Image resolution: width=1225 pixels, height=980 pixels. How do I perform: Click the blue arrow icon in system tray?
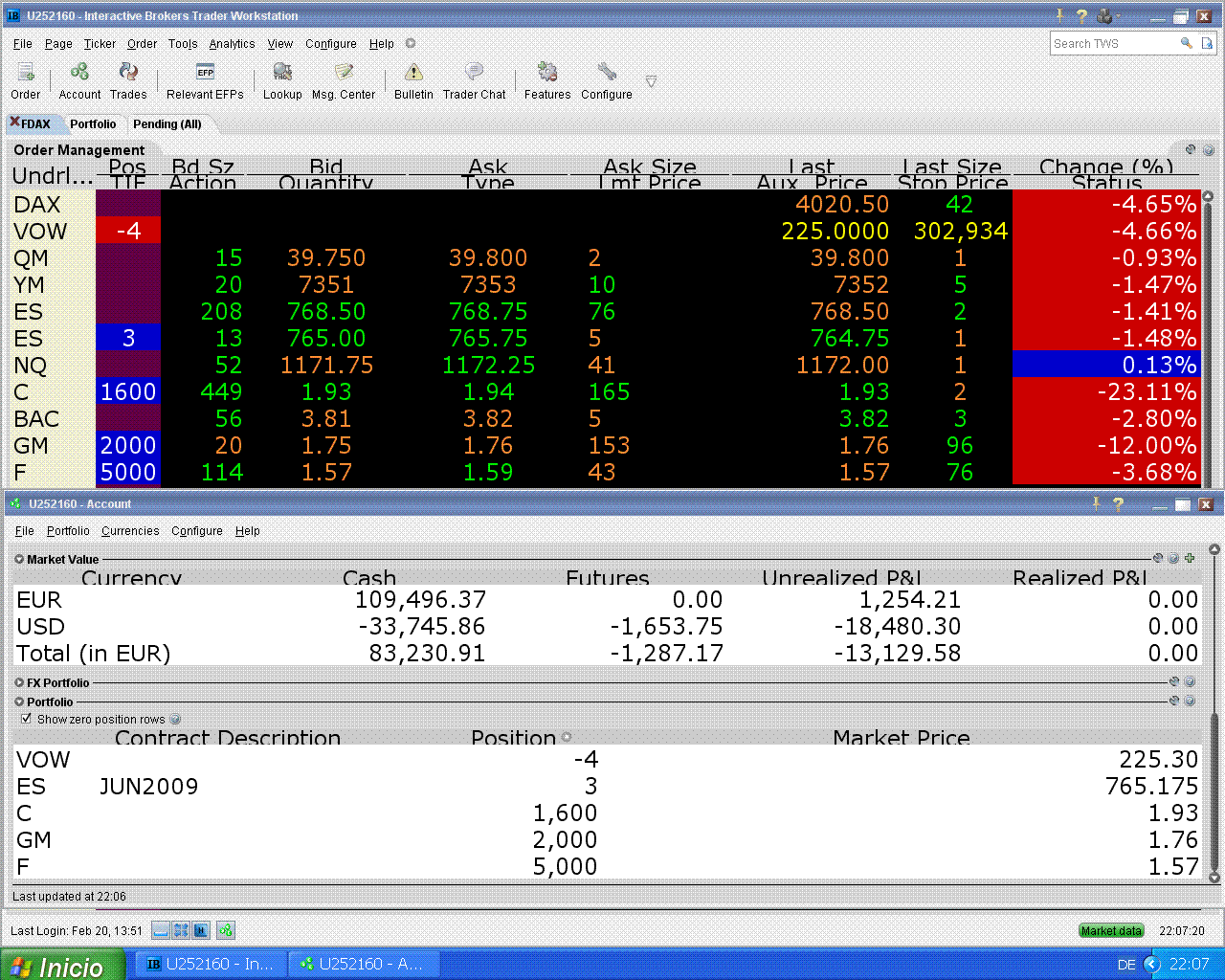[1152, 964]
